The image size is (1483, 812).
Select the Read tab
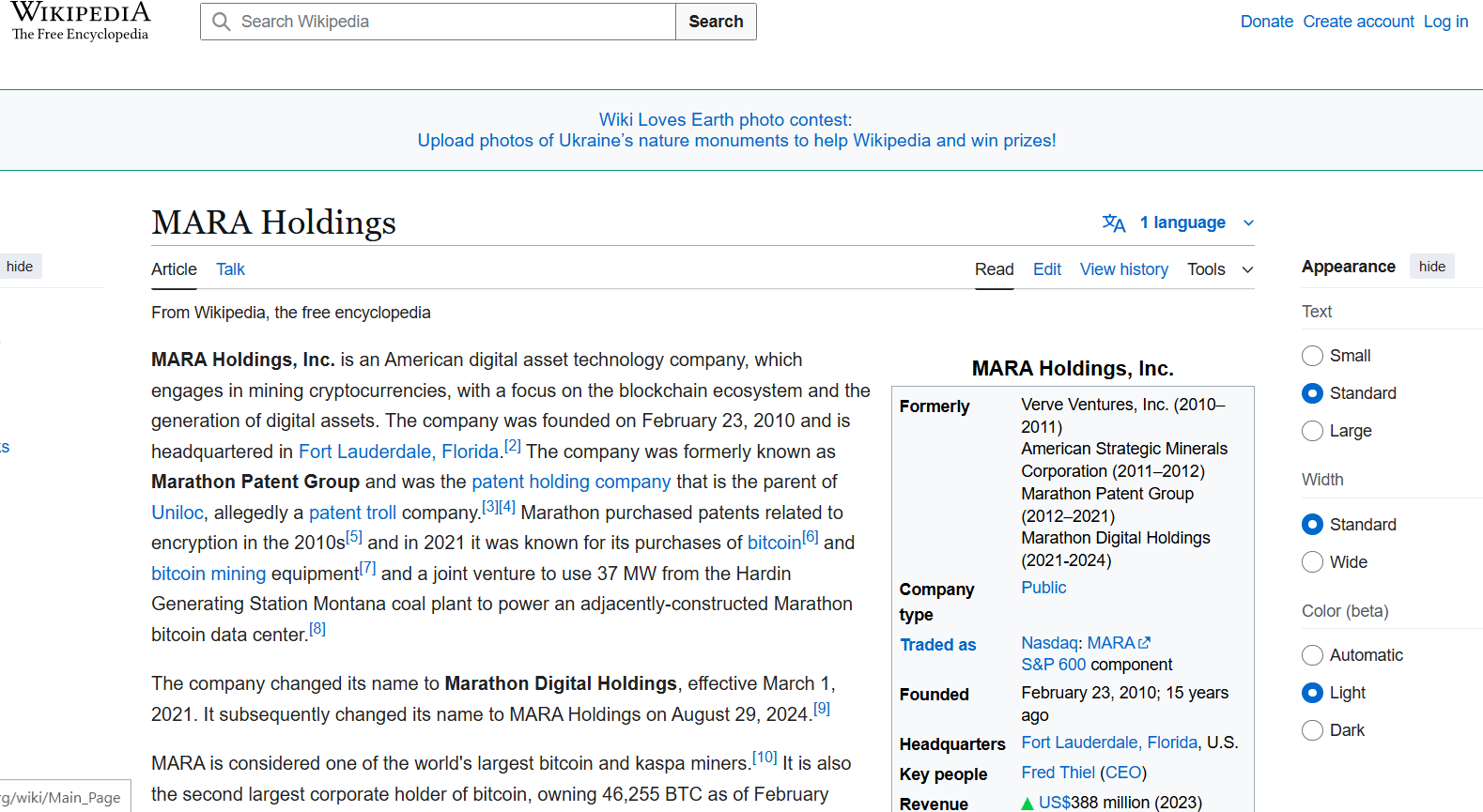point(994,269)
